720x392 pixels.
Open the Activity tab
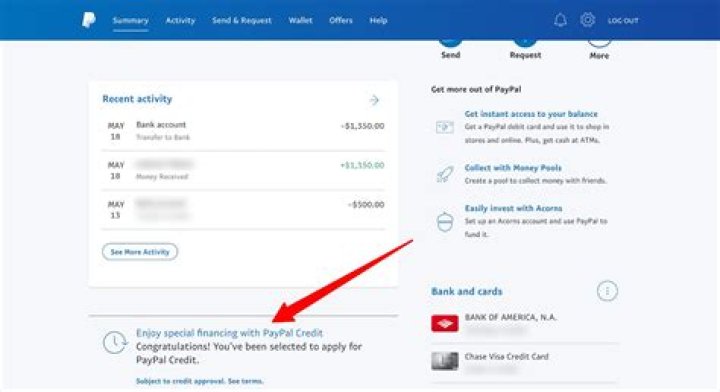[x=180, y=20]
